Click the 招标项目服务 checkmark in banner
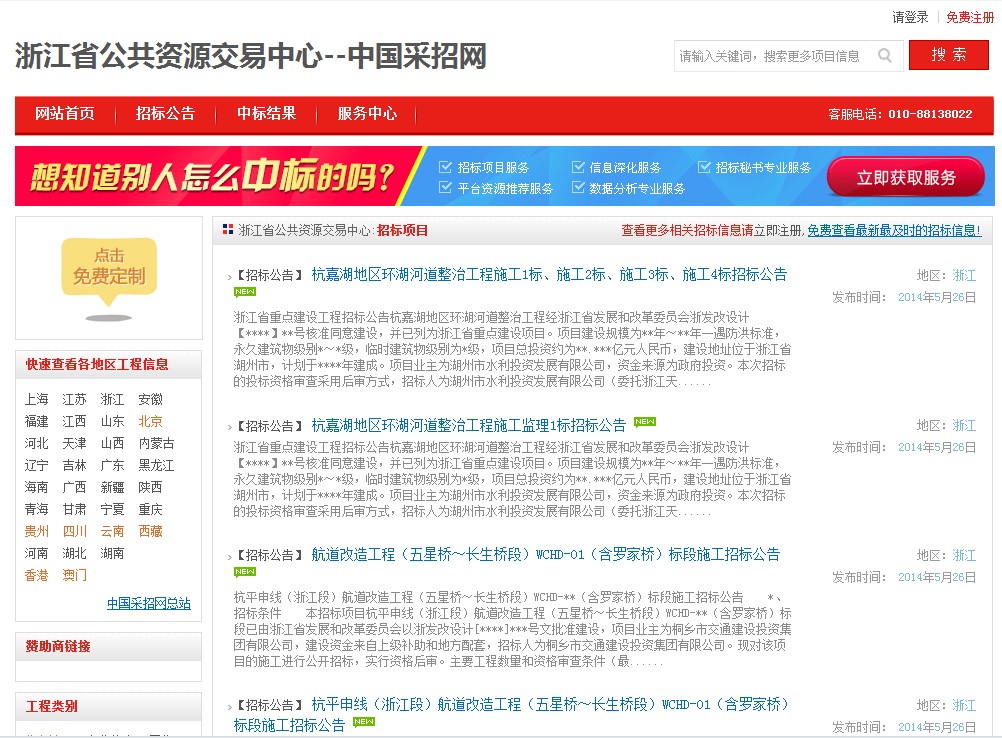1002x738 pixels. click(446, 167)
